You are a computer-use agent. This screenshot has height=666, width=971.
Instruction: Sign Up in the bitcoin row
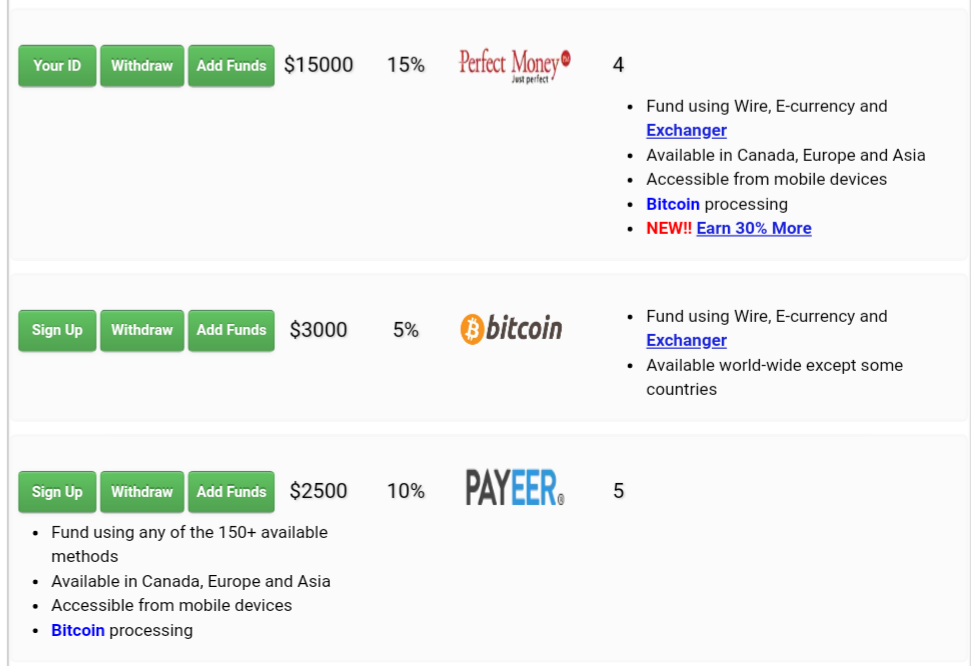point(57,330)
